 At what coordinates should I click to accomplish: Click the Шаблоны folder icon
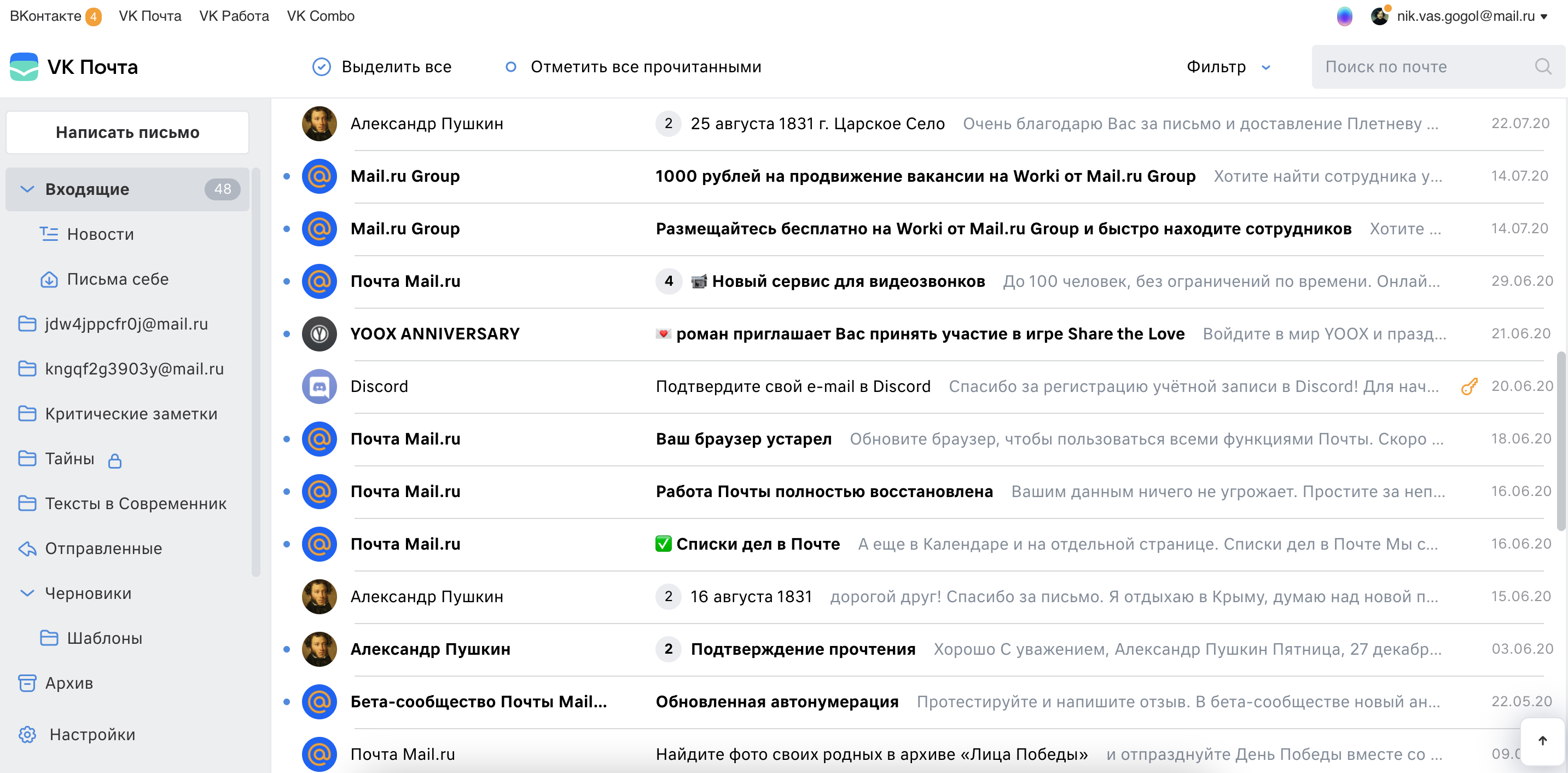tap(49, 638)
